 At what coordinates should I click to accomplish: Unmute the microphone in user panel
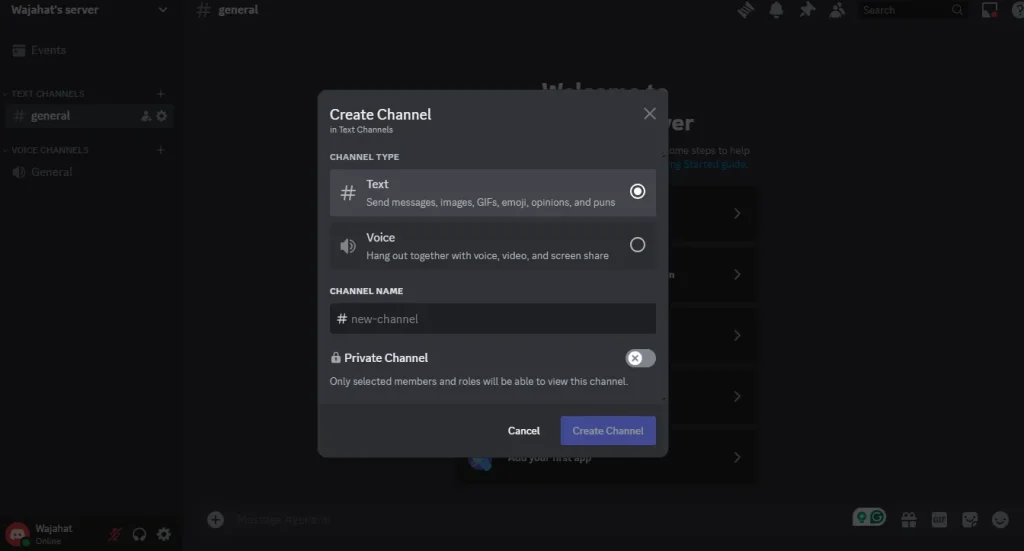click(114, 535)
